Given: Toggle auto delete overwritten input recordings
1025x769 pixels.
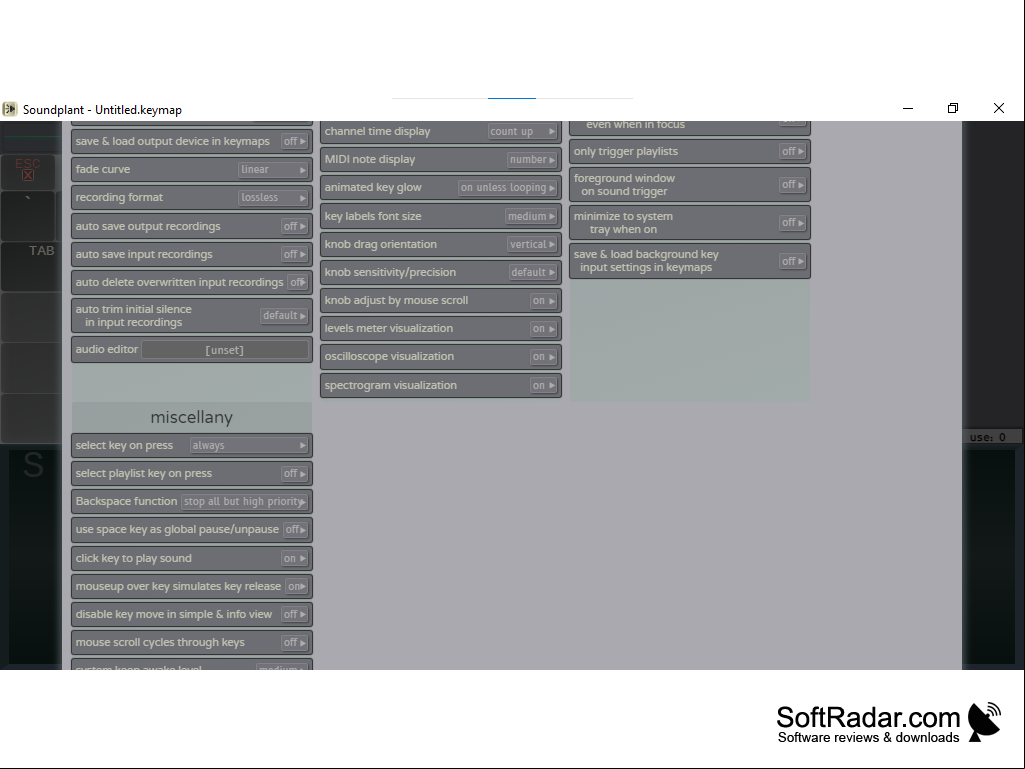Looking at the screenshot, I should pos(297,282).
